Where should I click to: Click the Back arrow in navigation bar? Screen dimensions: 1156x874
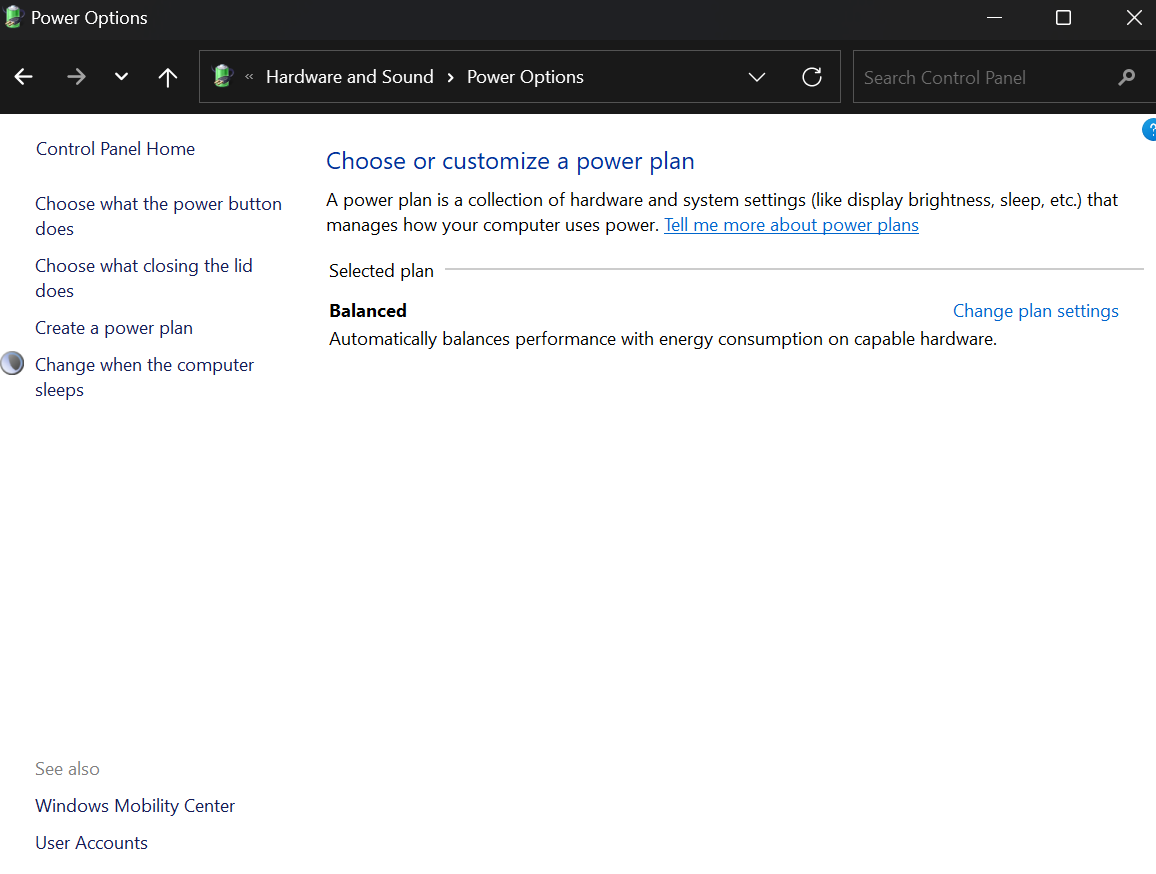[x=24, y=78]
